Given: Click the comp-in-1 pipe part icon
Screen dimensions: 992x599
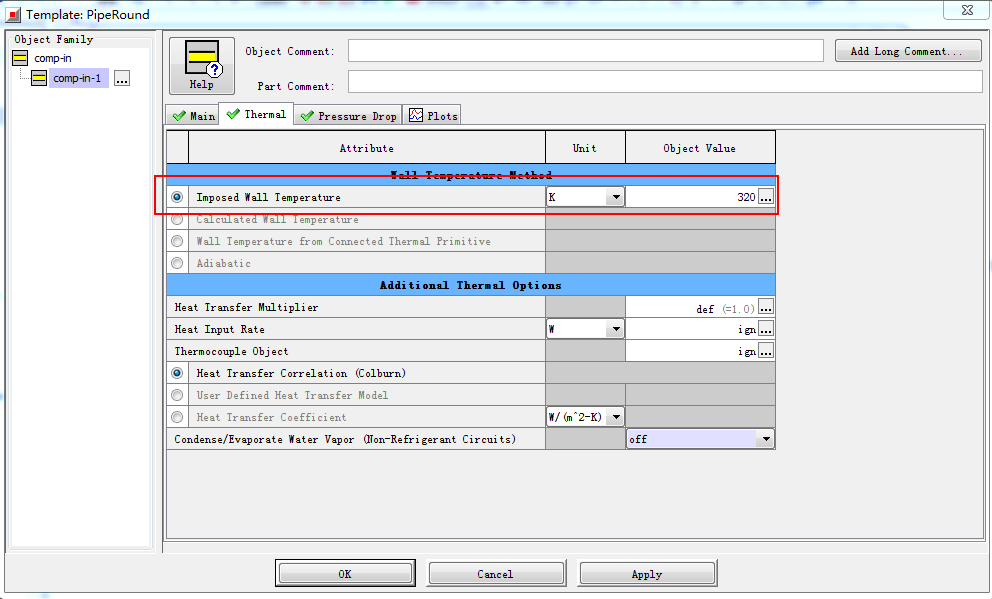Looking at the screenshot, I should point(39,78).
